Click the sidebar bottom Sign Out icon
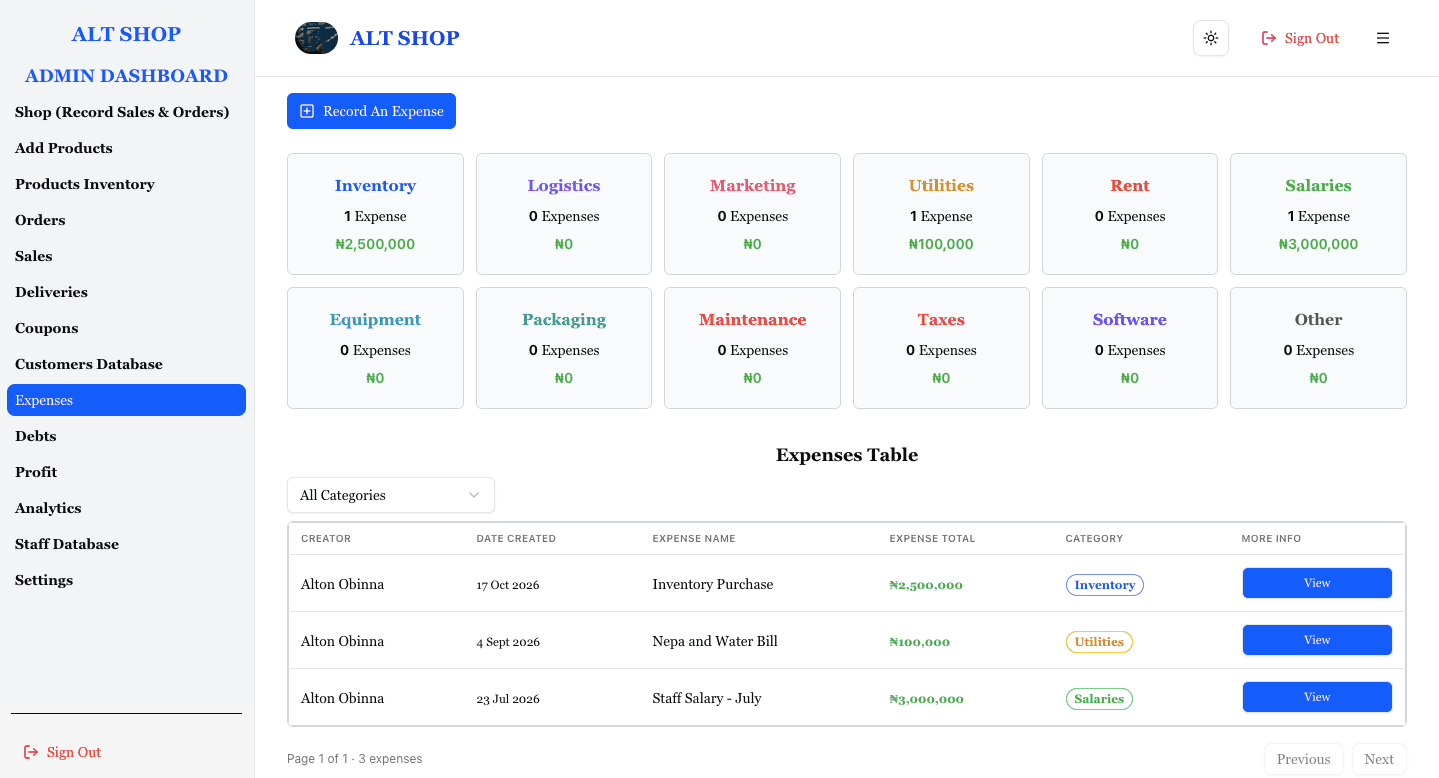1439x778 pixels. click(31, 752)
